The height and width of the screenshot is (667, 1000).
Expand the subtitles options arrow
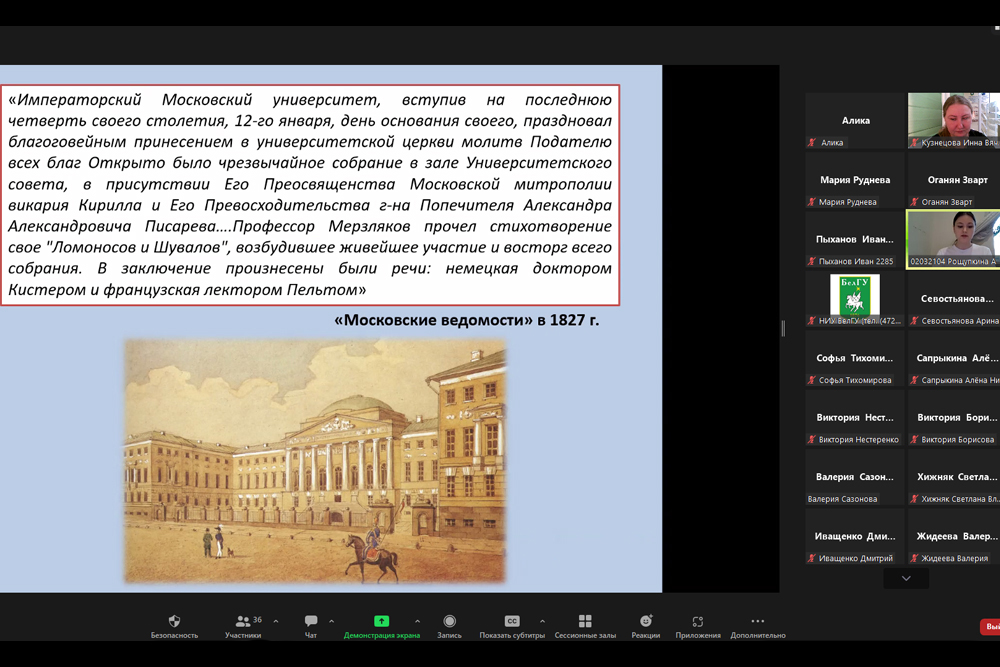[x=542, y=621]
